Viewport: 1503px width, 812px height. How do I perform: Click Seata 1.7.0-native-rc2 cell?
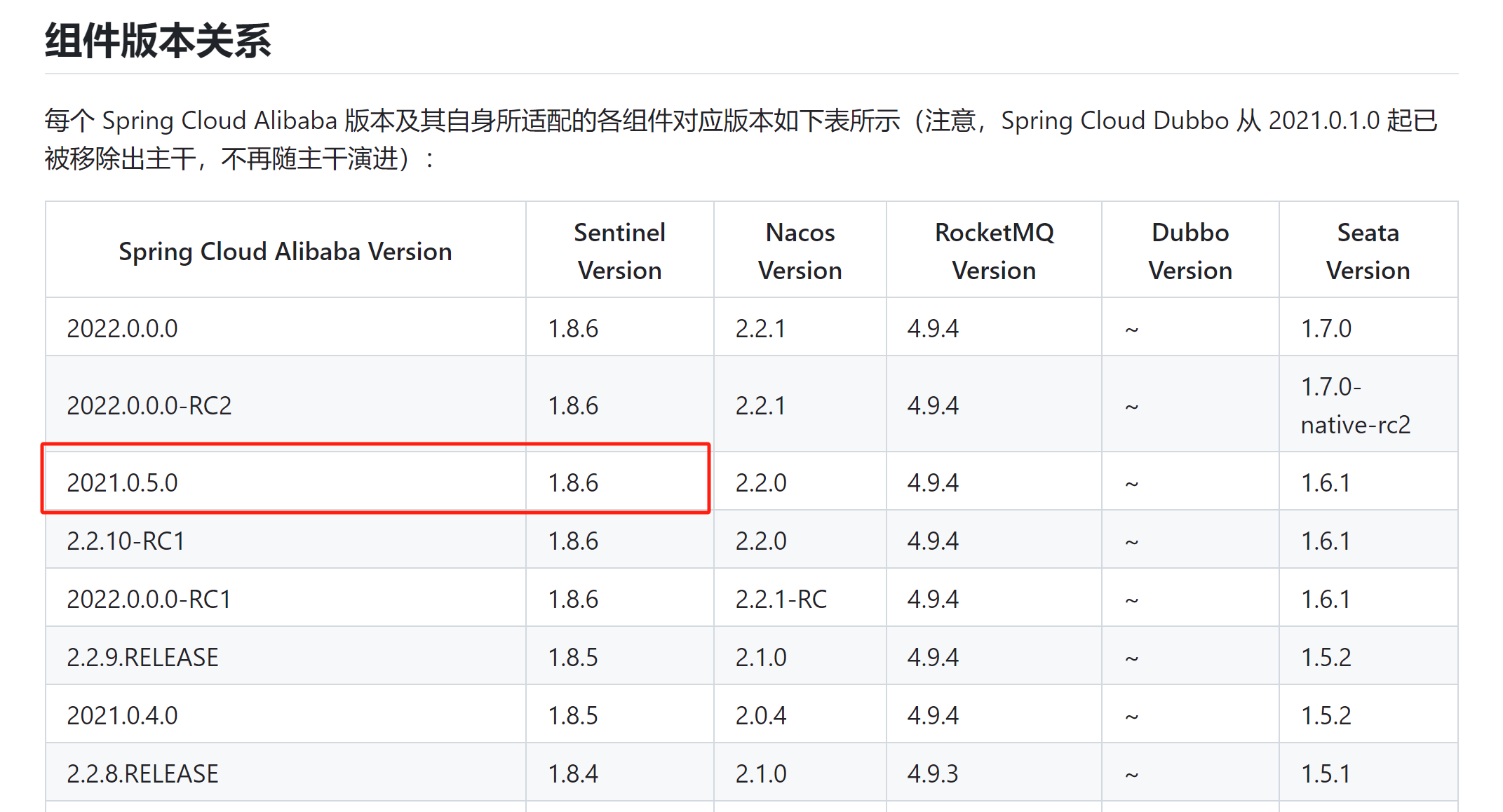1368,405
